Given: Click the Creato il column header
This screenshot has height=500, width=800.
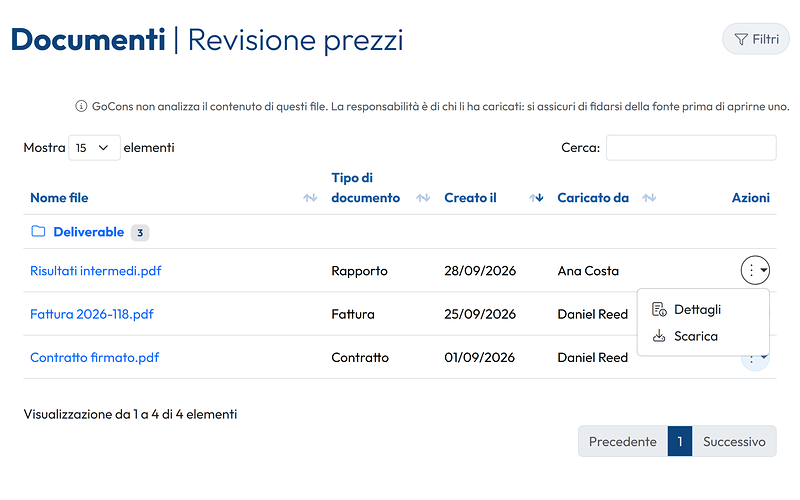Looking at the screenshot, I should tap(470, 198).
